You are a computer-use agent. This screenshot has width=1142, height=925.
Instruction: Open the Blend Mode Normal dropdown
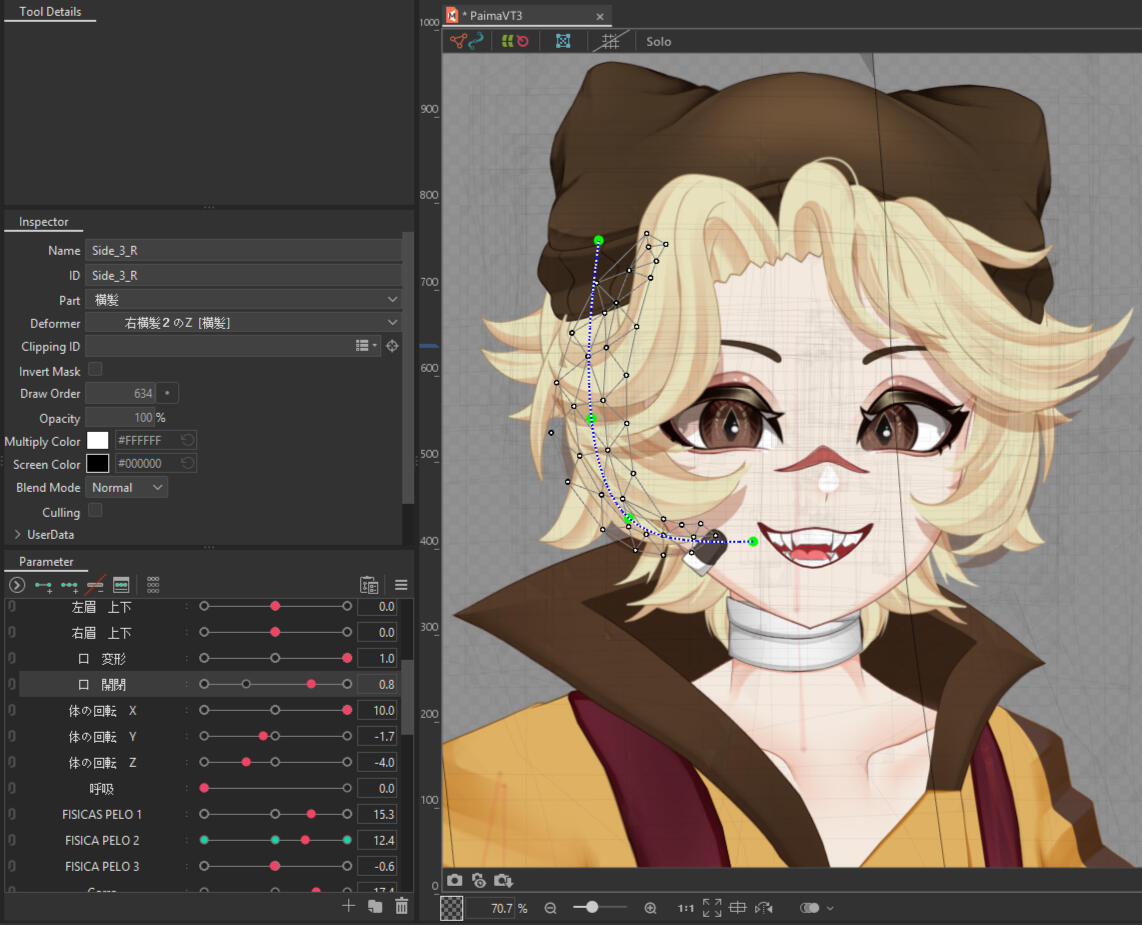pyautogui.click(x=126, y=488)
